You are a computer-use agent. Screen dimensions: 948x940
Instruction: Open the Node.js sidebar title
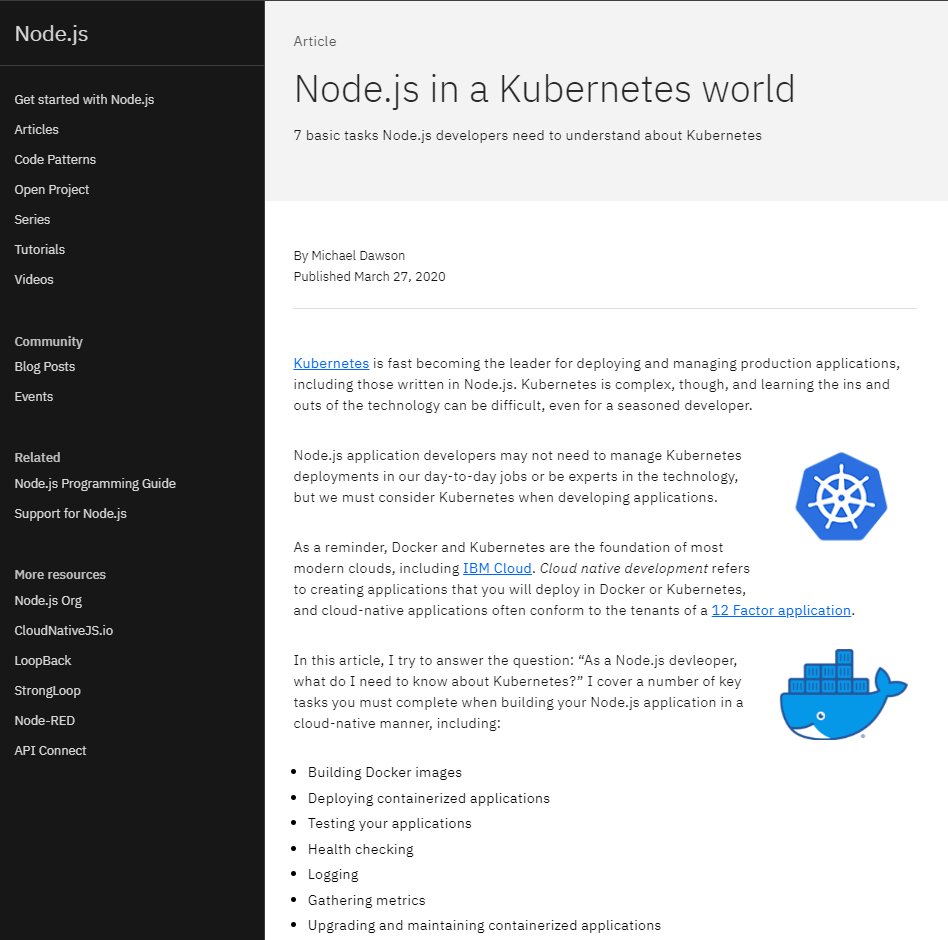[51, 34]
